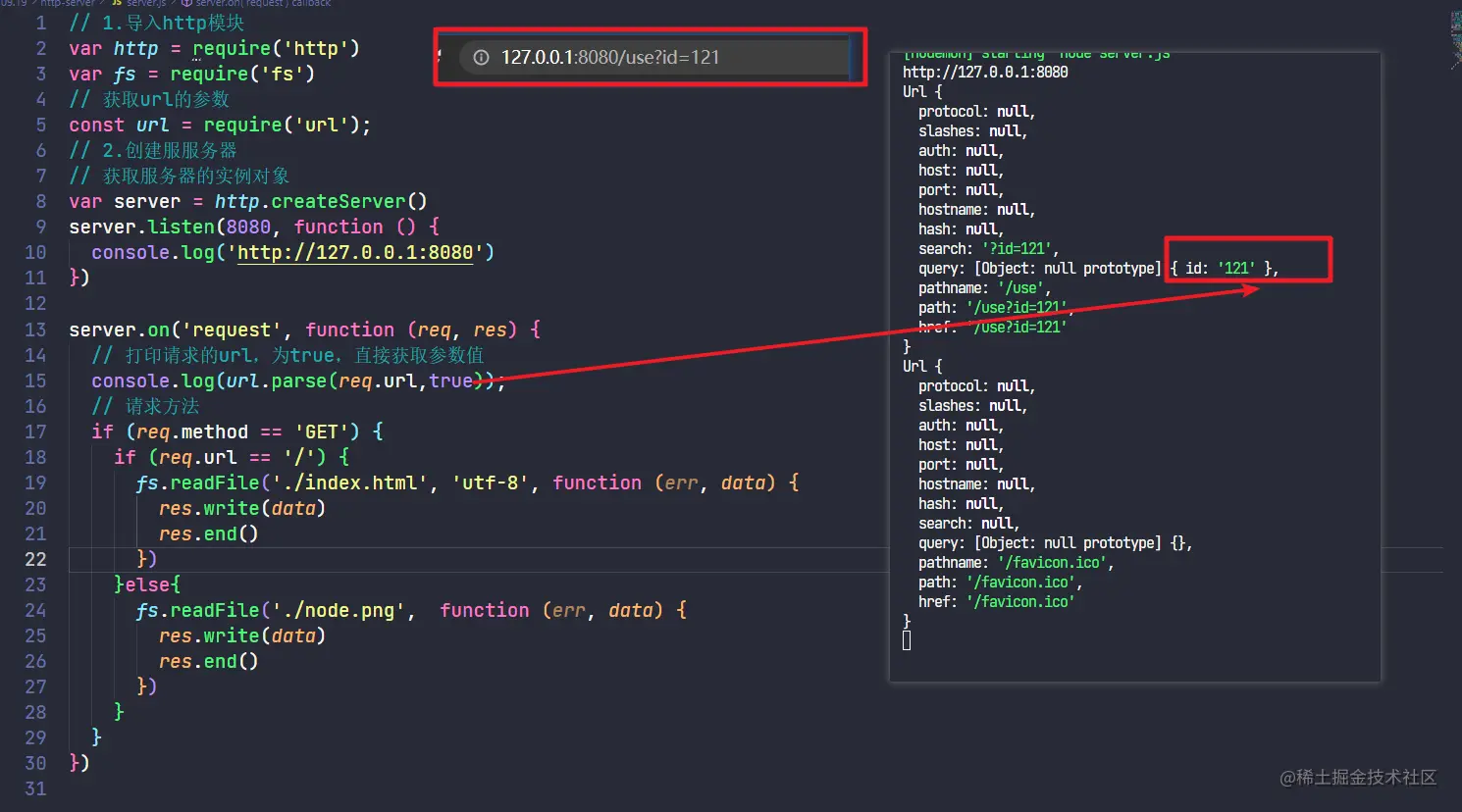Screen dimensions: 1462x812
Task: Click the './index.html' string on line 19
Action: [x=349, y=482]
